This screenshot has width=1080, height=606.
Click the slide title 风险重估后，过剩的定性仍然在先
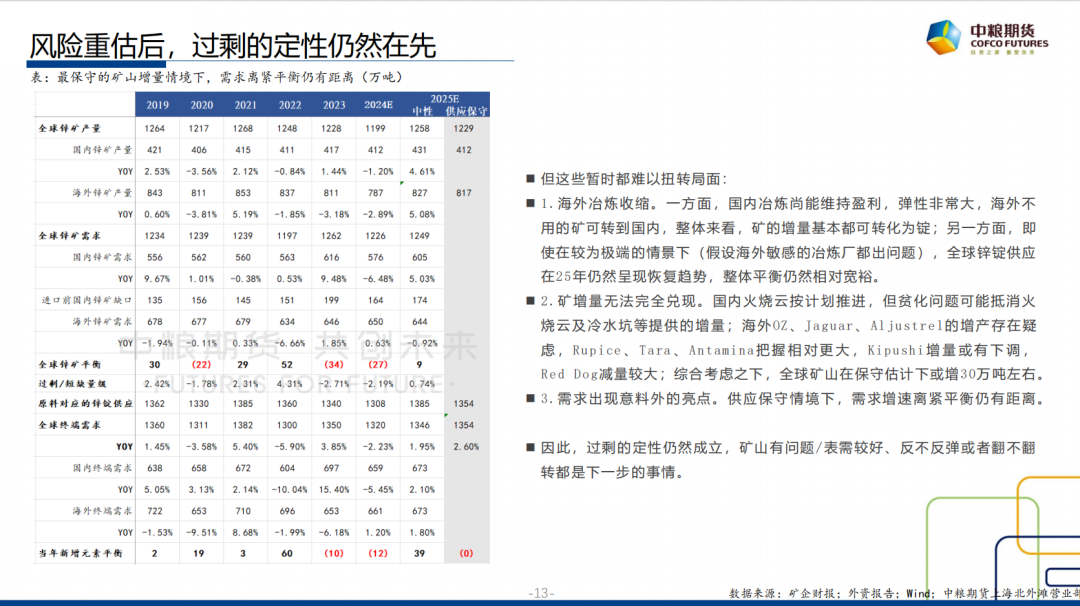click(232, 45)
